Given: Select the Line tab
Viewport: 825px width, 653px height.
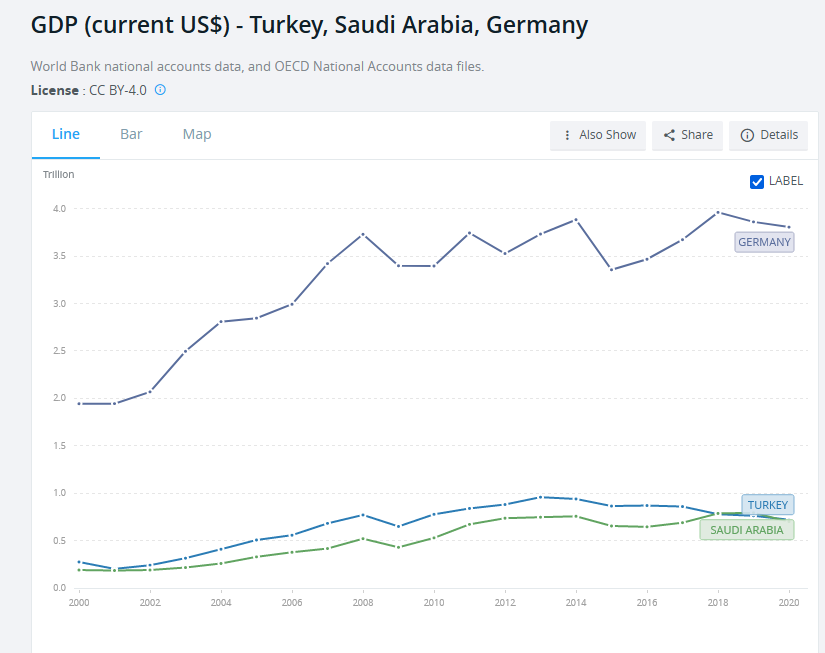Looking at the screenshot, I should (x=66, y=134).
